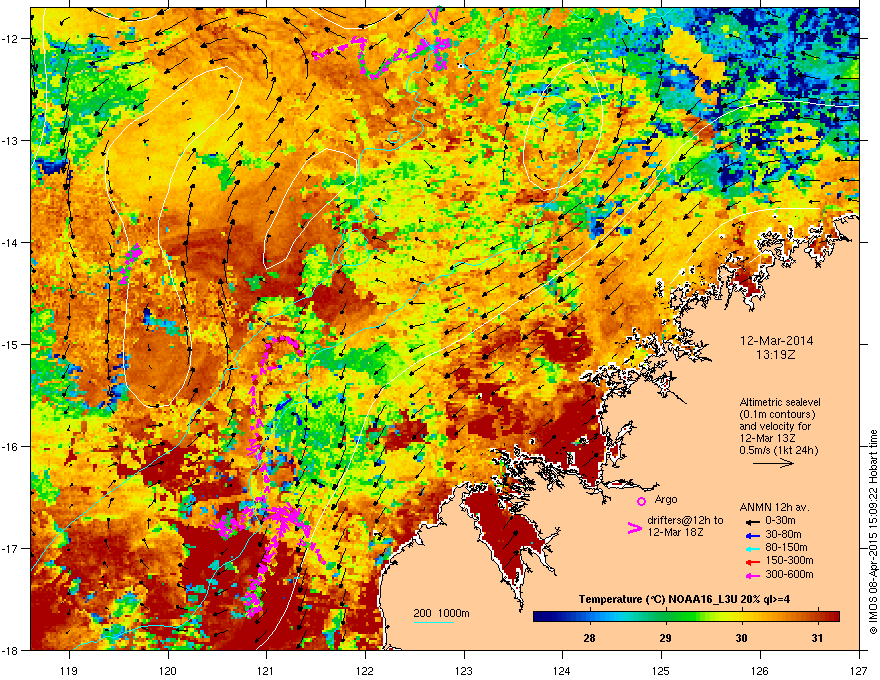
Task: Click the '80-150m' depth label
Action: coord(786,547)
